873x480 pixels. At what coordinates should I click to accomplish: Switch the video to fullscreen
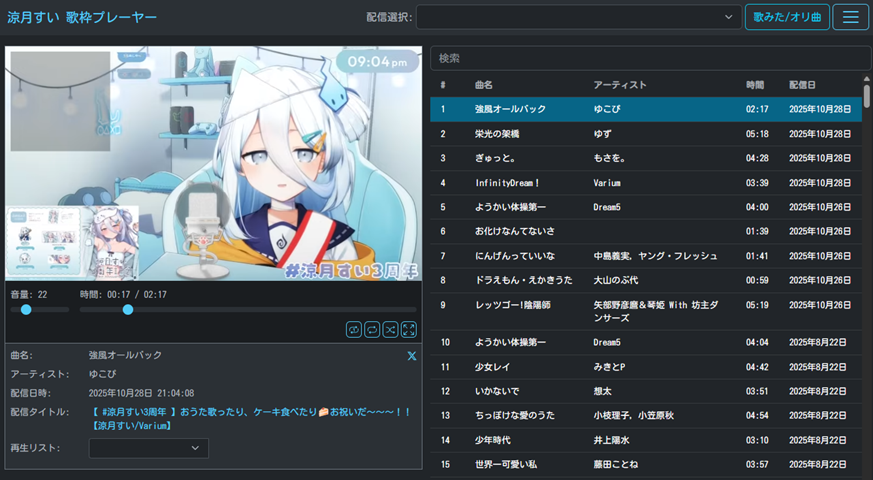tap(408, 329)
